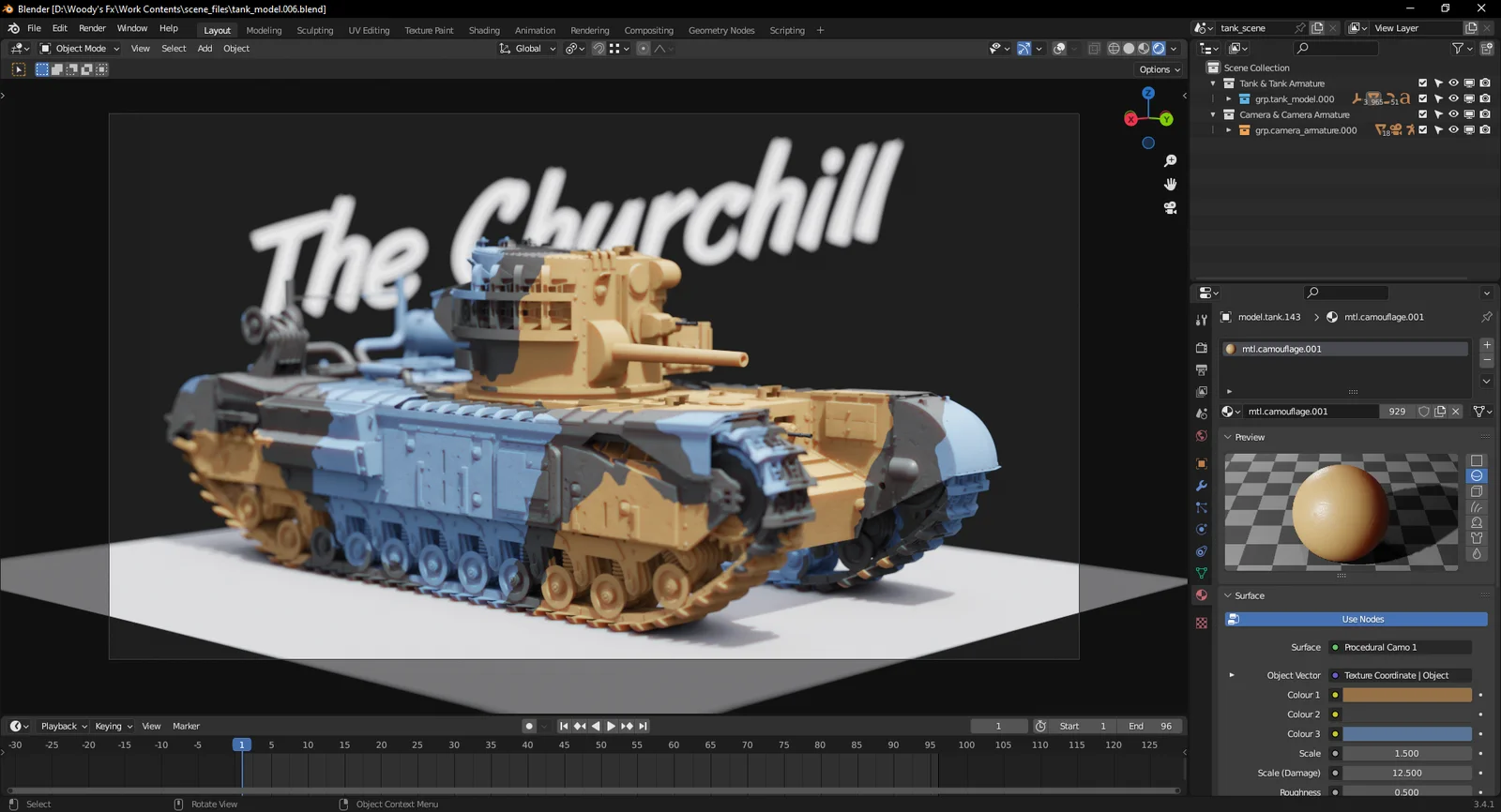Image resolution: width=1501 pixels, height=812 pixels.
Task: Click the zoom magnifier viewport icon
Action: point(1170,161)
